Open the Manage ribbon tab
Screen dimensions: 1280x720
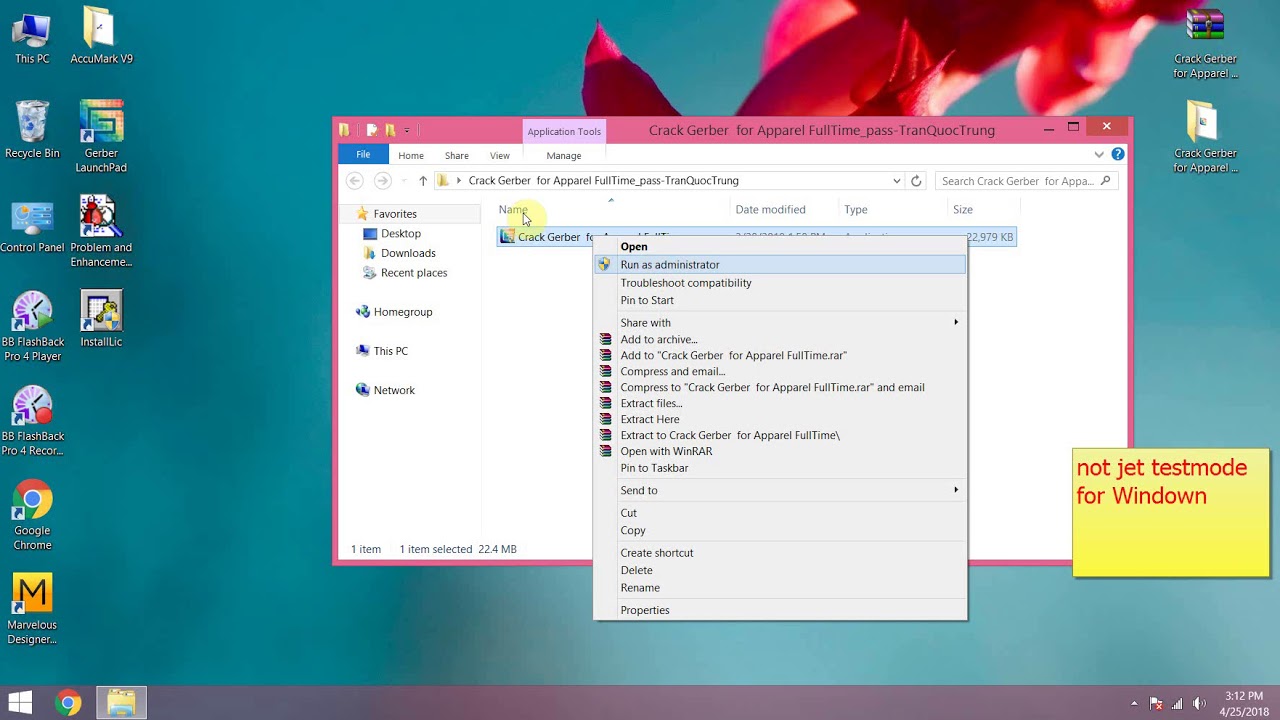(564, 155)
